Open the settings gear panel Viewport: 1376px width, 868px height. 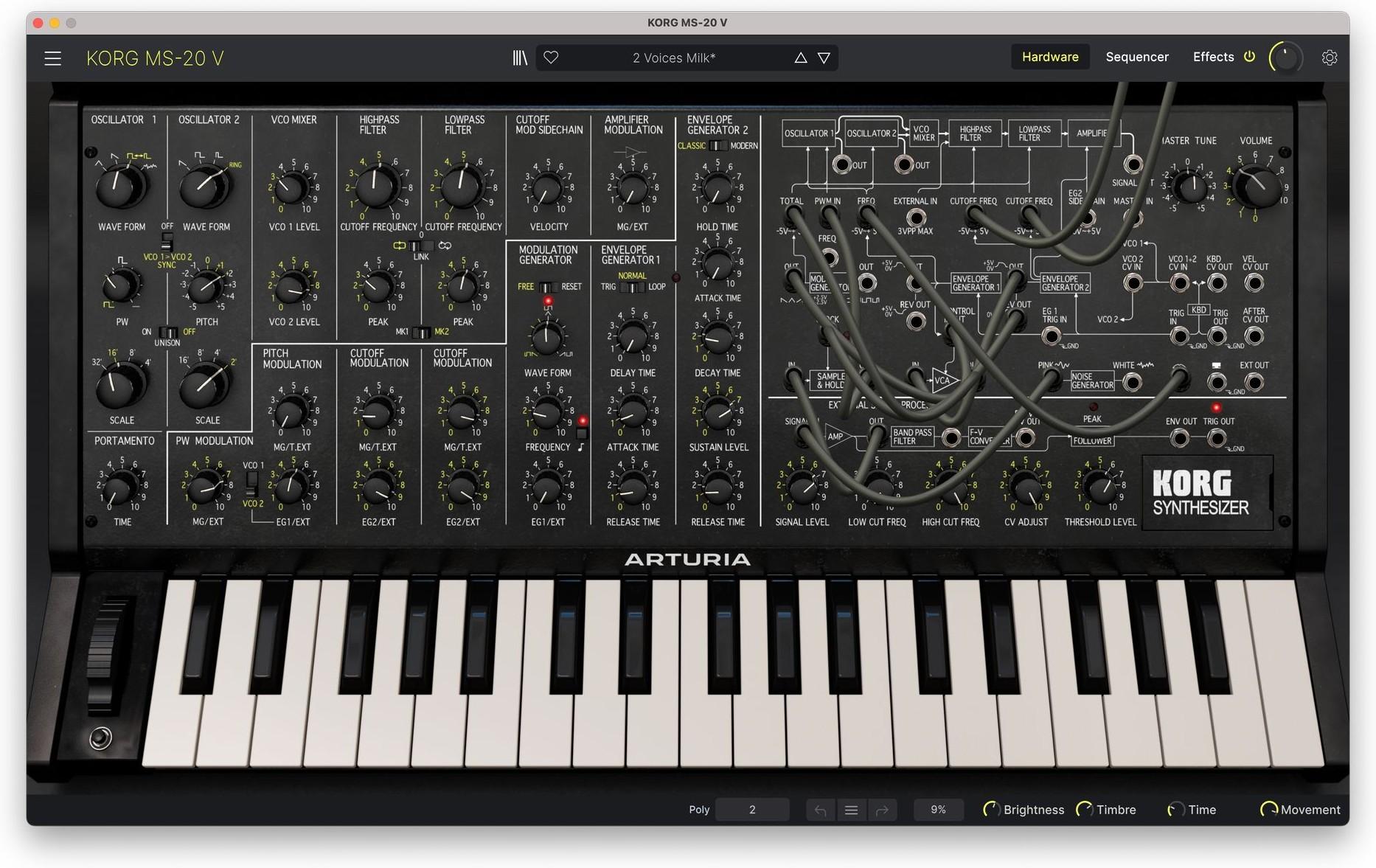1330,57
